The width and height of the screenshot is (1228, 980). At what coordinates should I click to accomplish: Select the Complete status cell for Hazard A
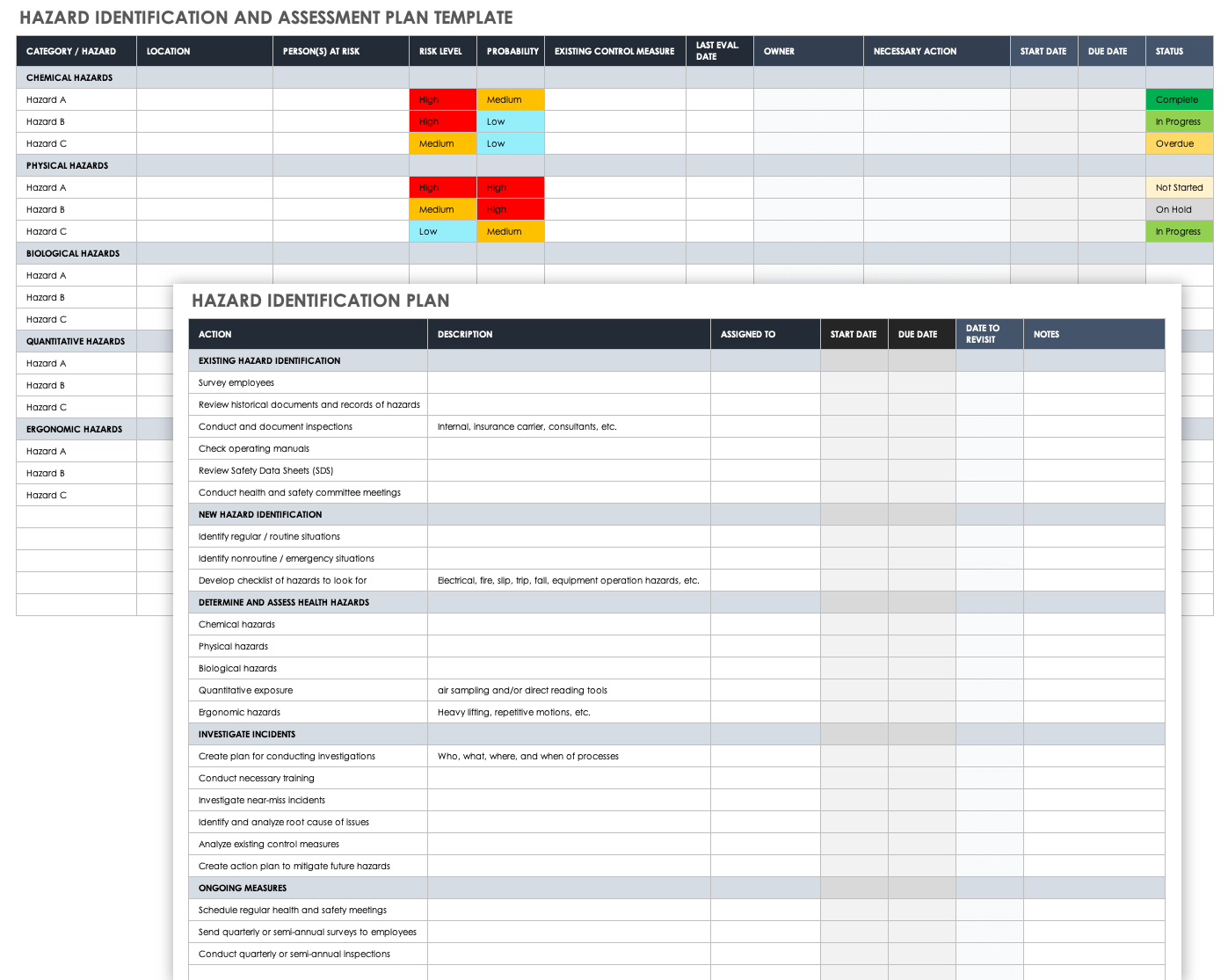(1178, 99)
